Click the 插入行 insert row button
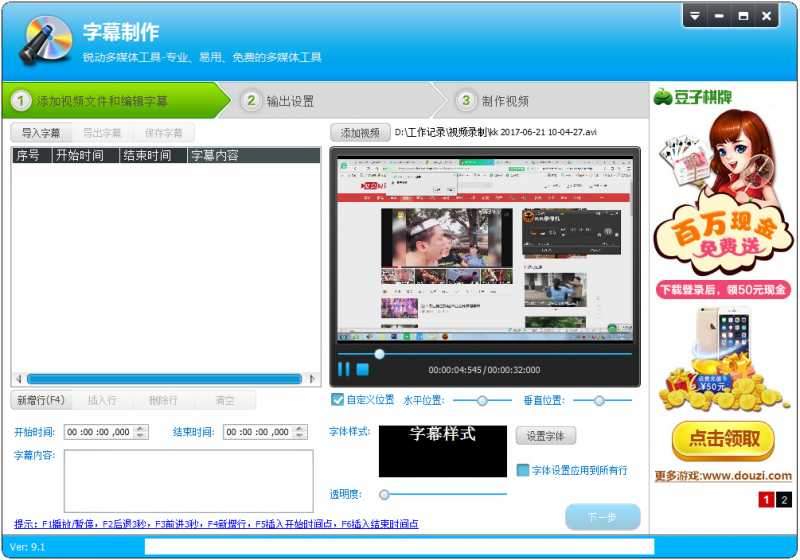The image size is (800, 560). (103, 400)
